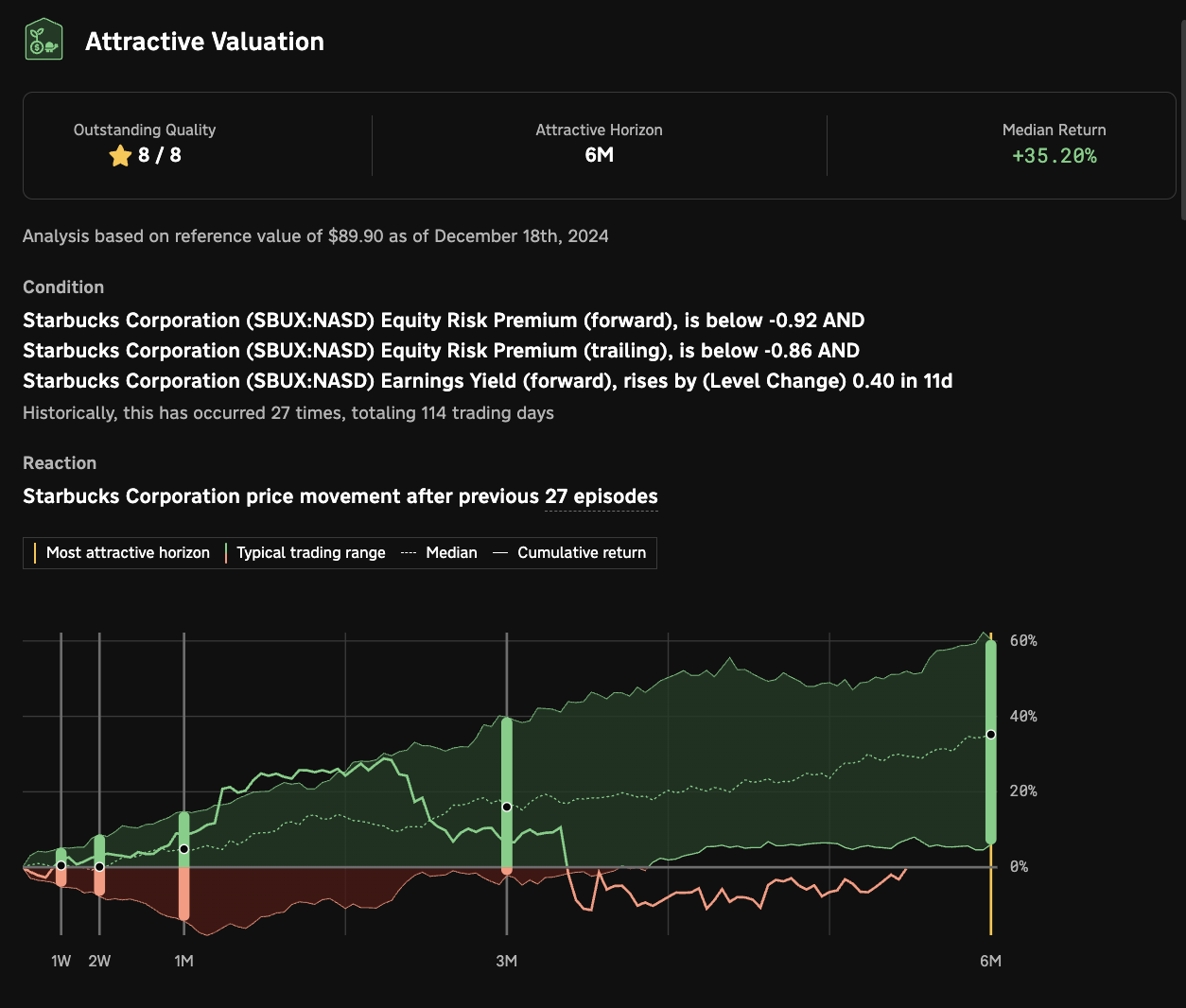The height and width of the screenshot is (1008, 1186).
Task: Click the median dot on the 1M bar
Action: point(184,849)
